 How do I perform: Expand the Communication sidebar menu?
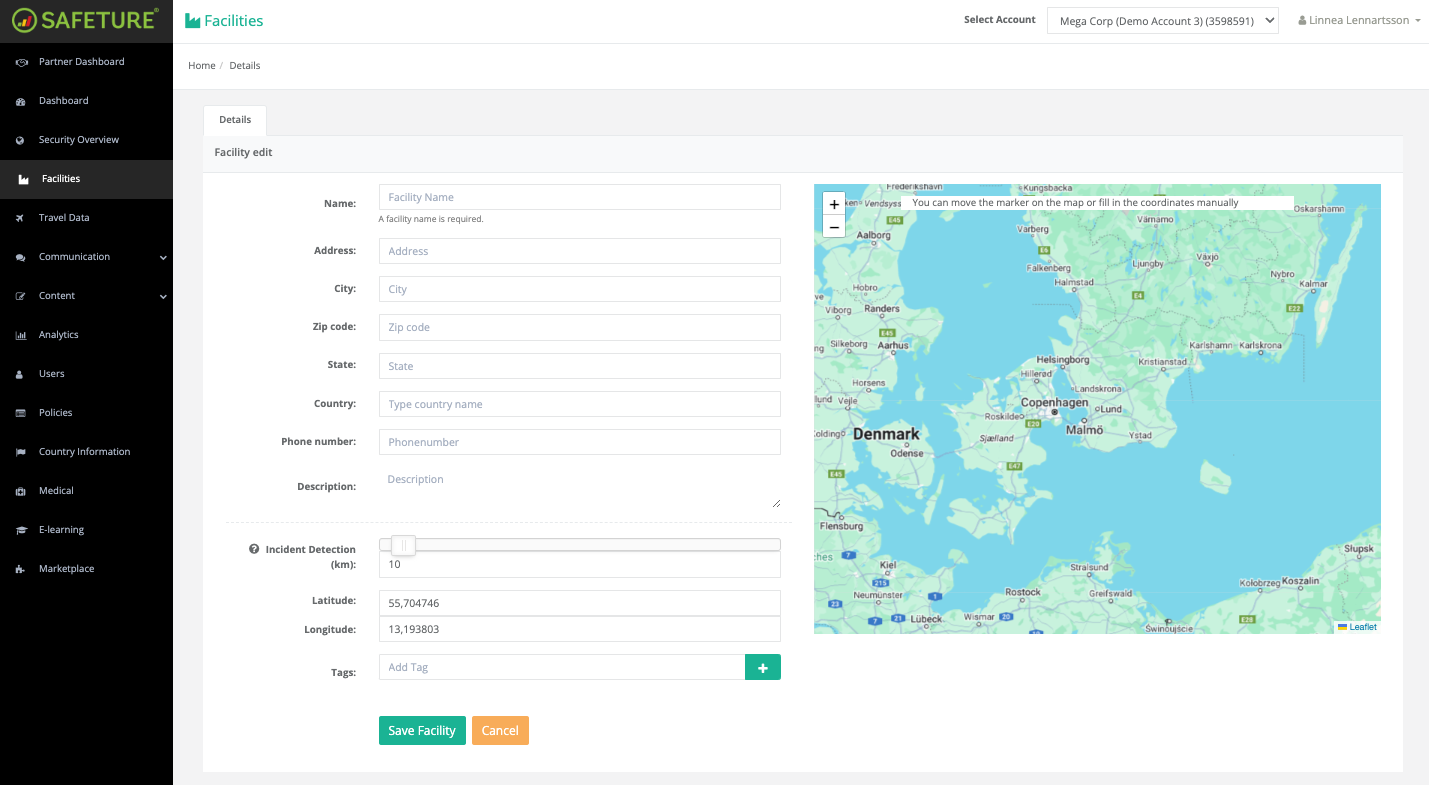(x=163, y=257)
